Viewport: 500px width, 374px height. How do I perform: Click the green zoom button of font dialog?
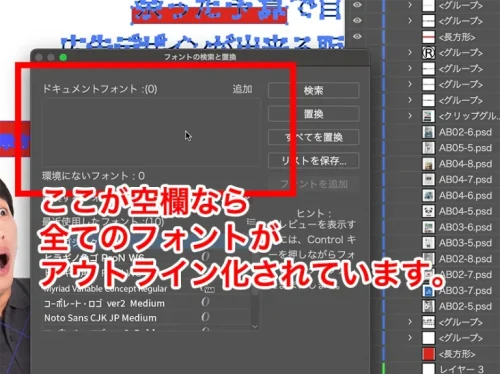tap(63, 57)
